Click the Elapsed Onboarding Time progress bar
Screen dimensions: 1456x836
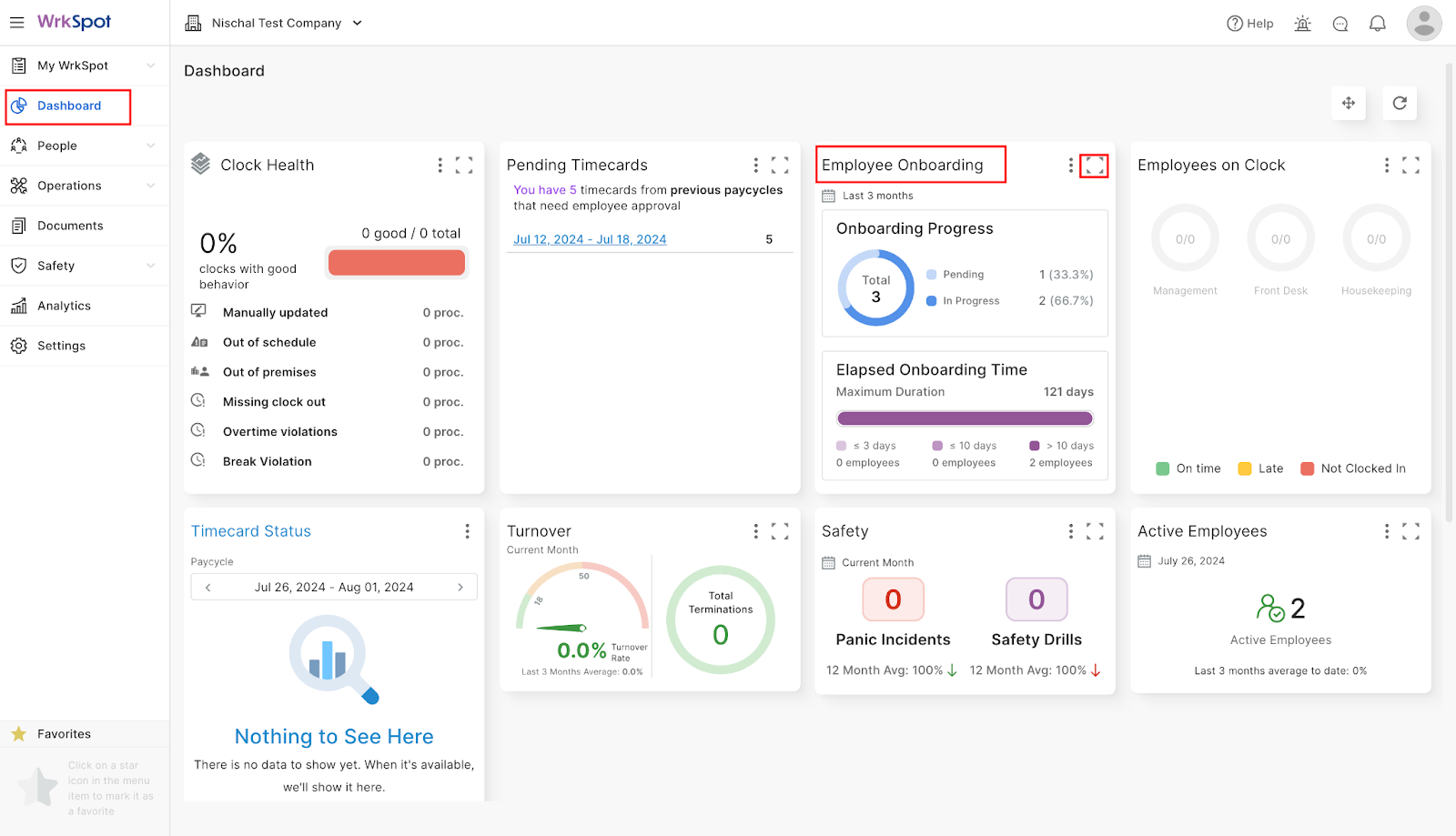tap(964, 418)
